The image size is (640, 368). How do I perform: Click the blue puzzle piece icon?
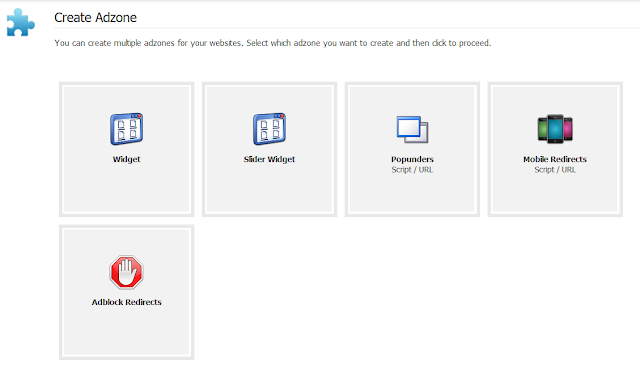[x=20, y=23]
